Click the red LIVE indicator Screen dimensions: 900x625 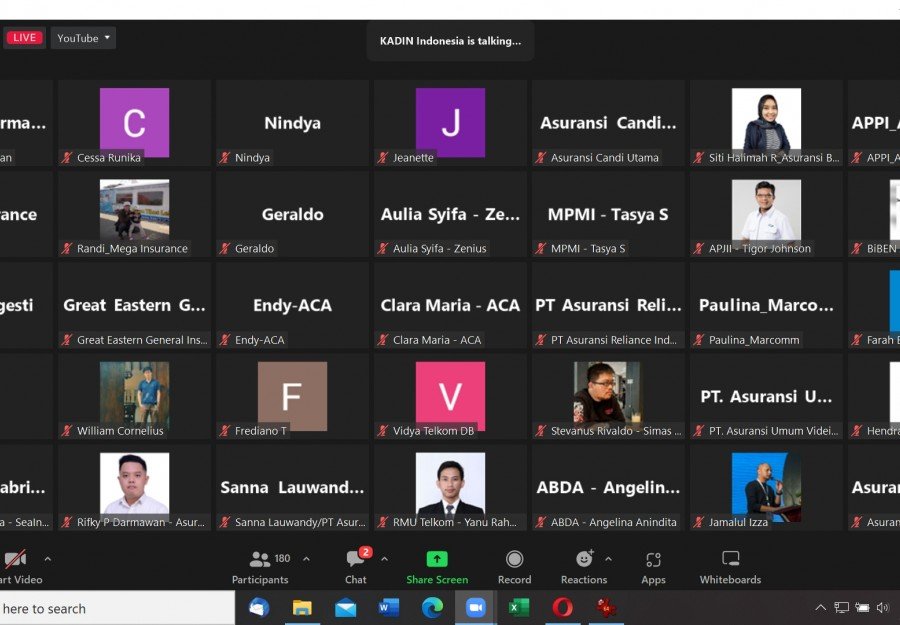point(24,38)
